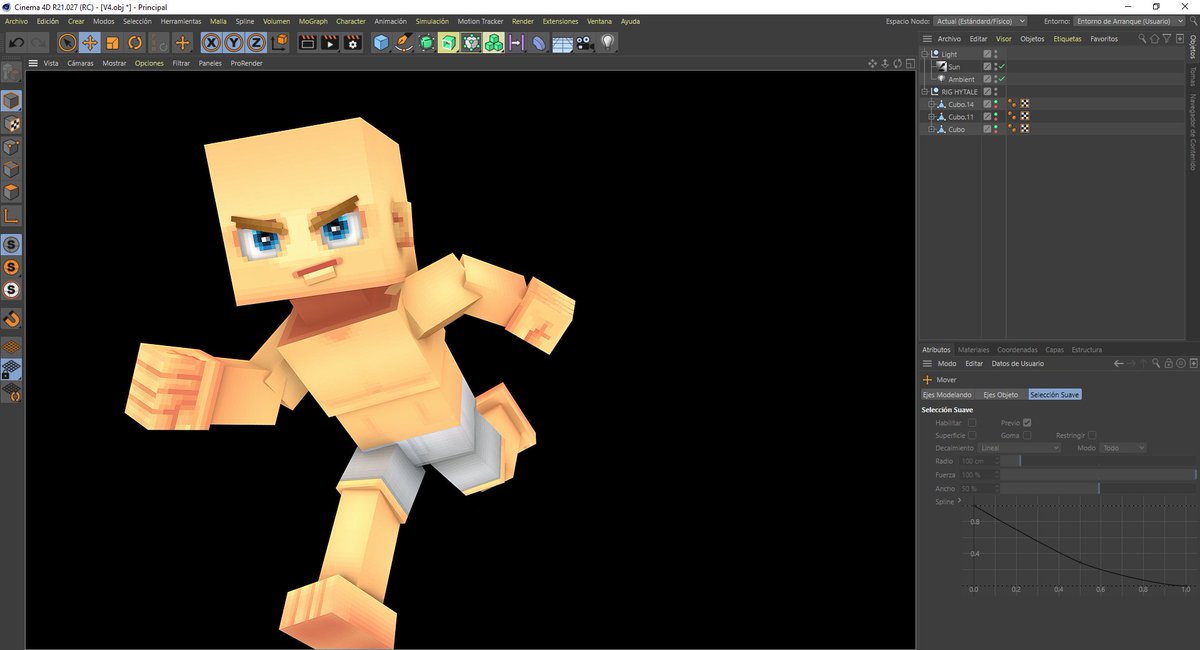Click the Ejes Modelando button
Viewport: 1200px width, 650px height.
pyautogui.click(x=947, y=395)
